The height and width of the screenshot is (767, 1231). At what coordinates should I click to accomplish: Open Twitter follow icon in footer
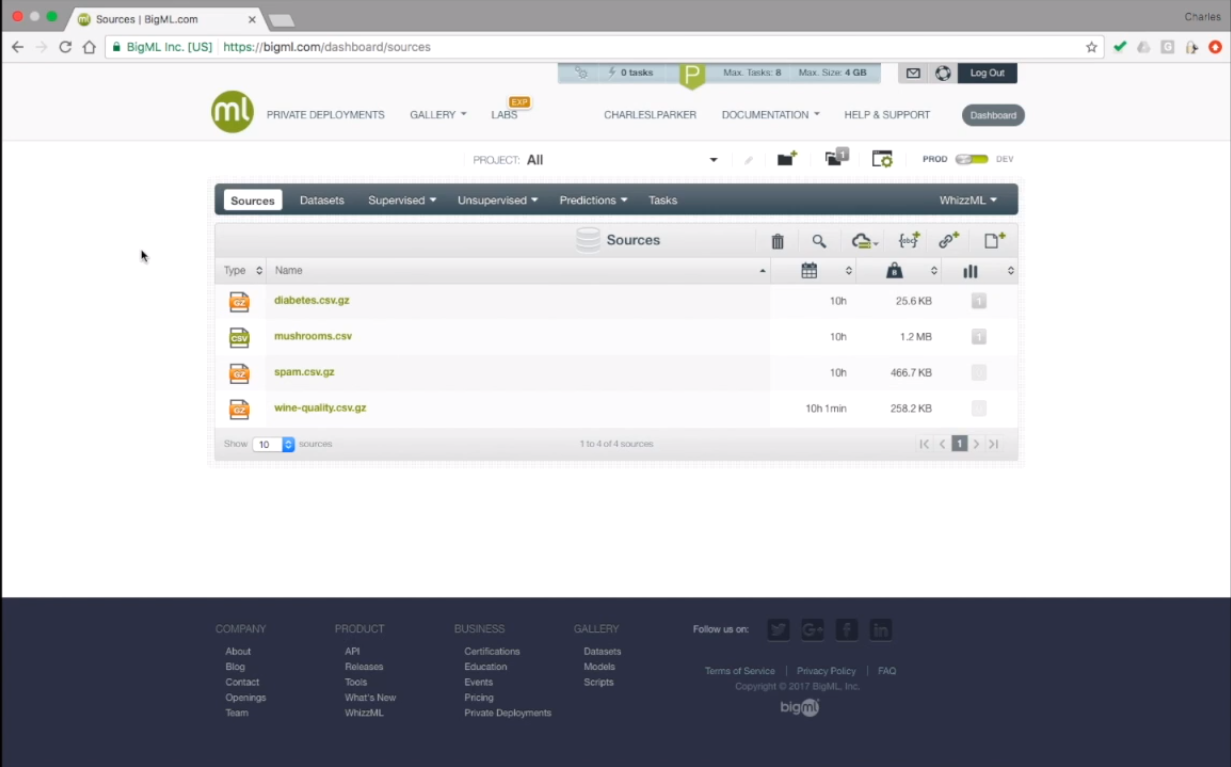point(778,629)
